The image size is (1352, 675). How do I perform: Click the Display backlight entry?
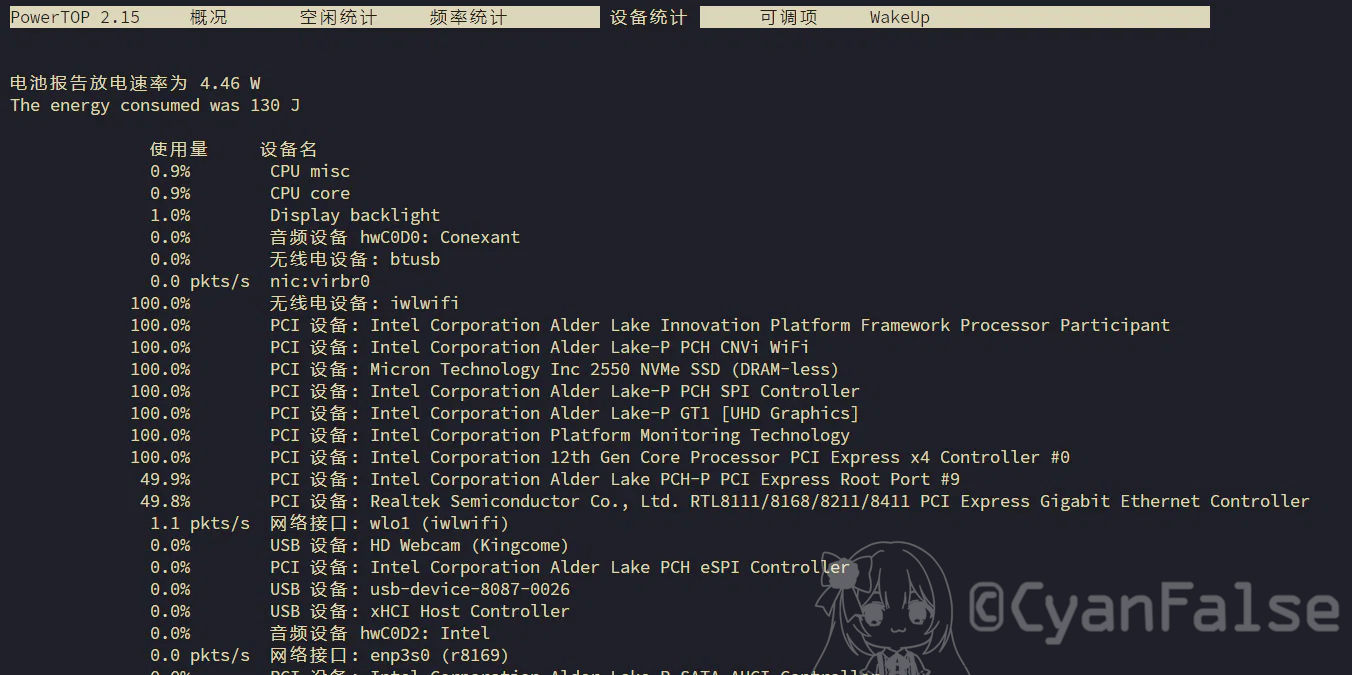354,215
